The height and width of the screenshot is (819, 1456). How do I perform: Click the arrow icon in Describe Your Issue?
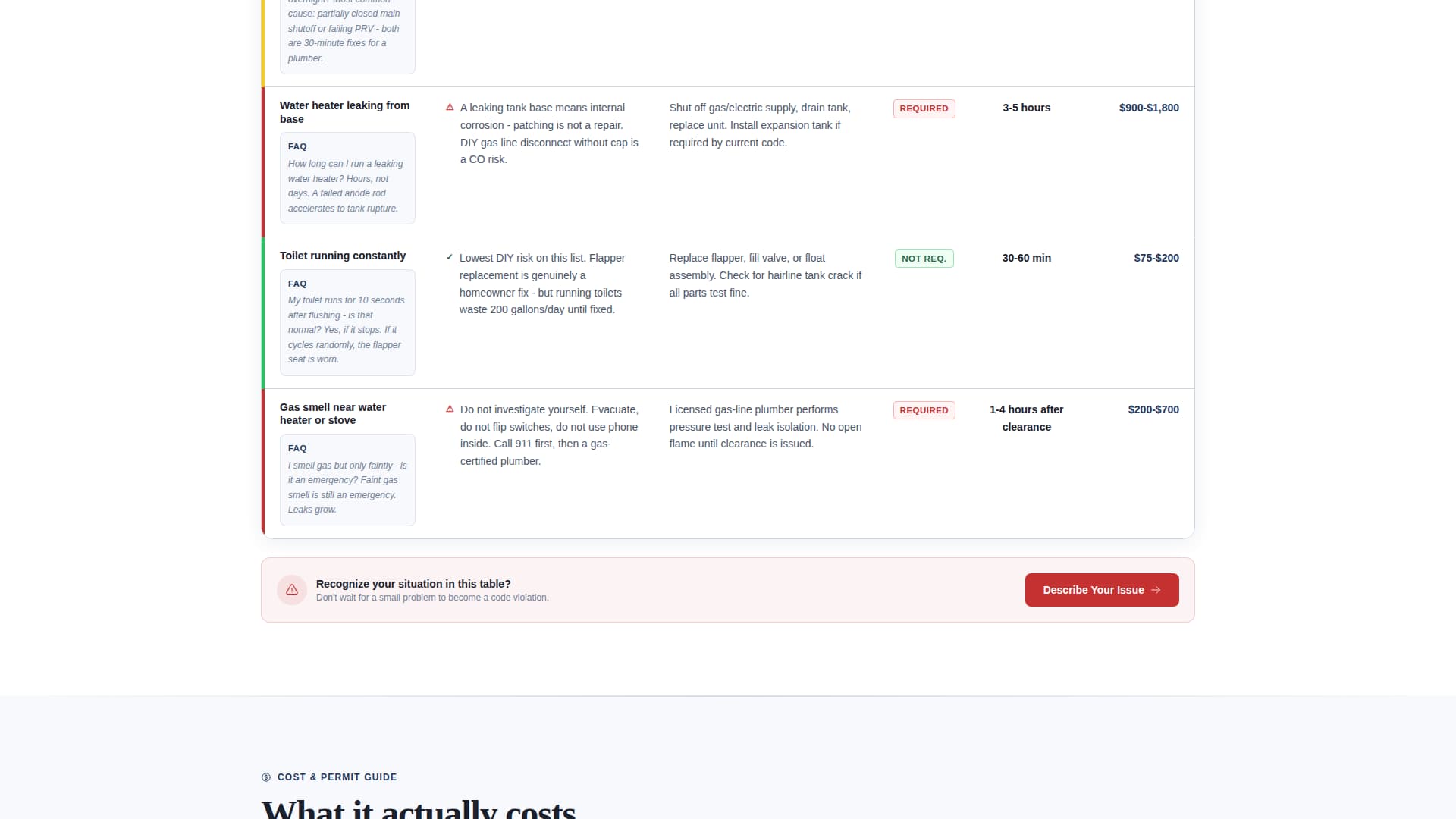[x=1156, y=590]
